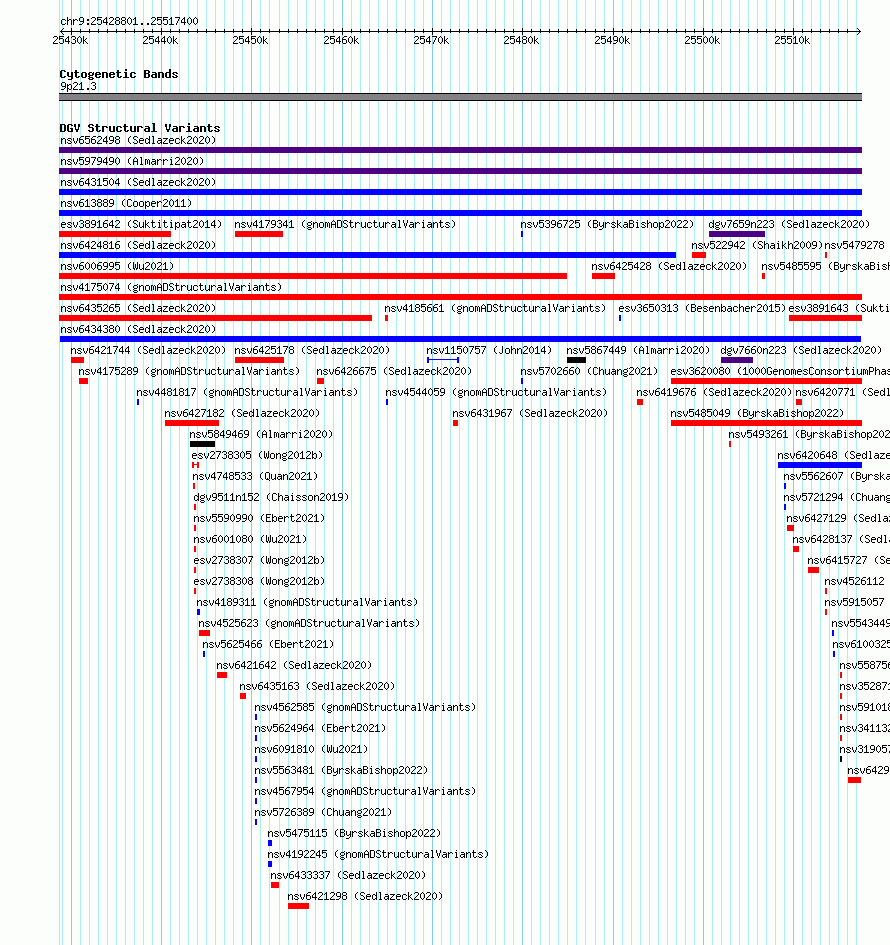Select the nsv5979490 (Almarri2020) purple bar
The width and height of the screenshot is (890, 945).
(x=460, y=171)
